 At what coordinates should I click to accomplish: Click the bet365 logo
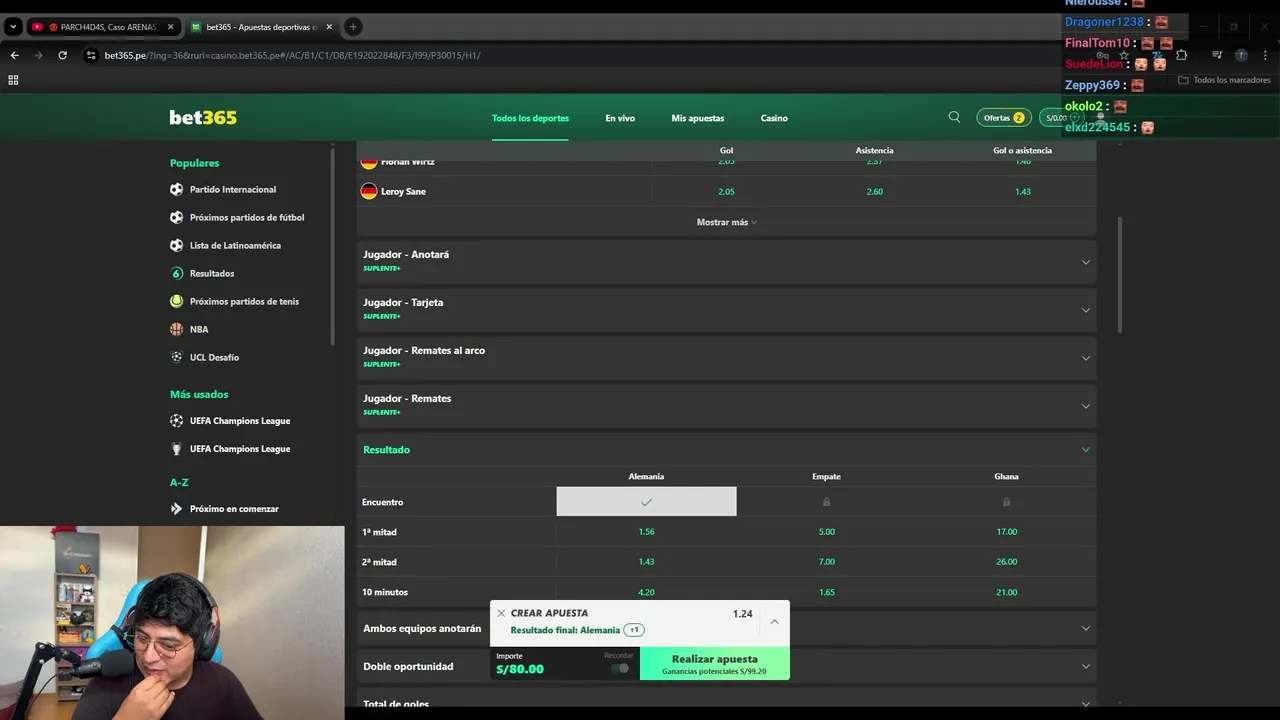point(203,117)
